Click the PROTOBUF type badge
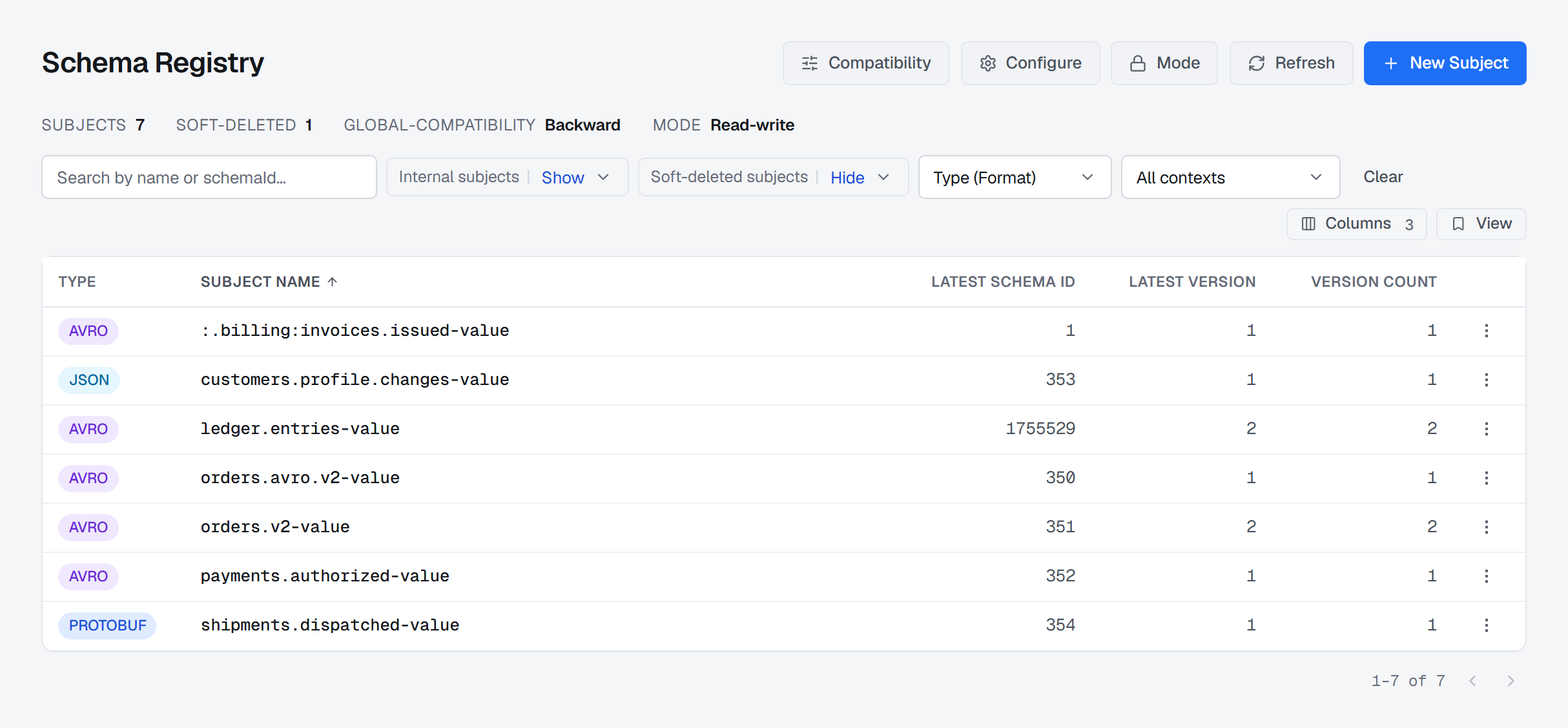 coord(107,625)
